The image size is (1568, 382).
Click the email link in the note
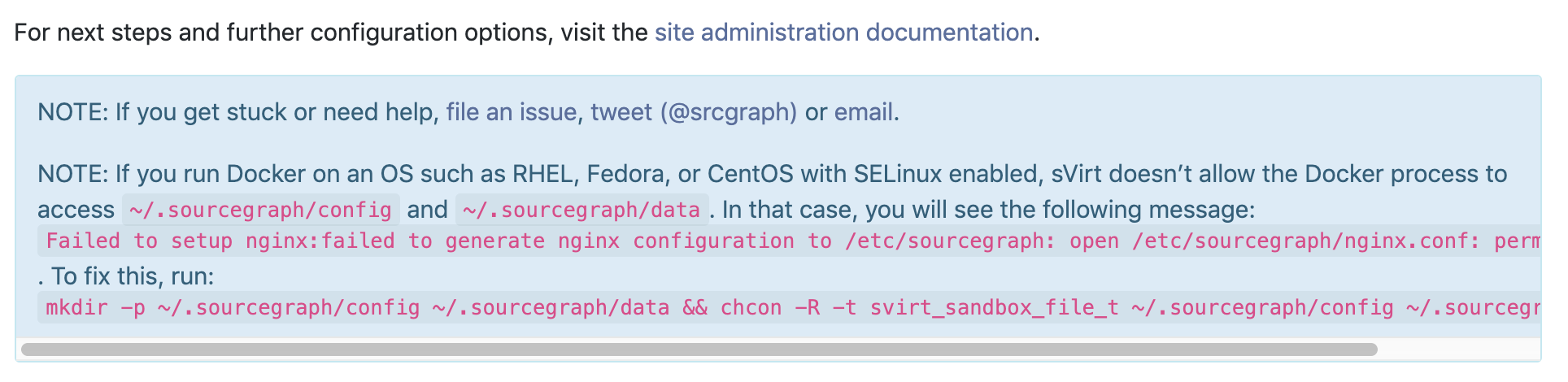coord(864,112)
